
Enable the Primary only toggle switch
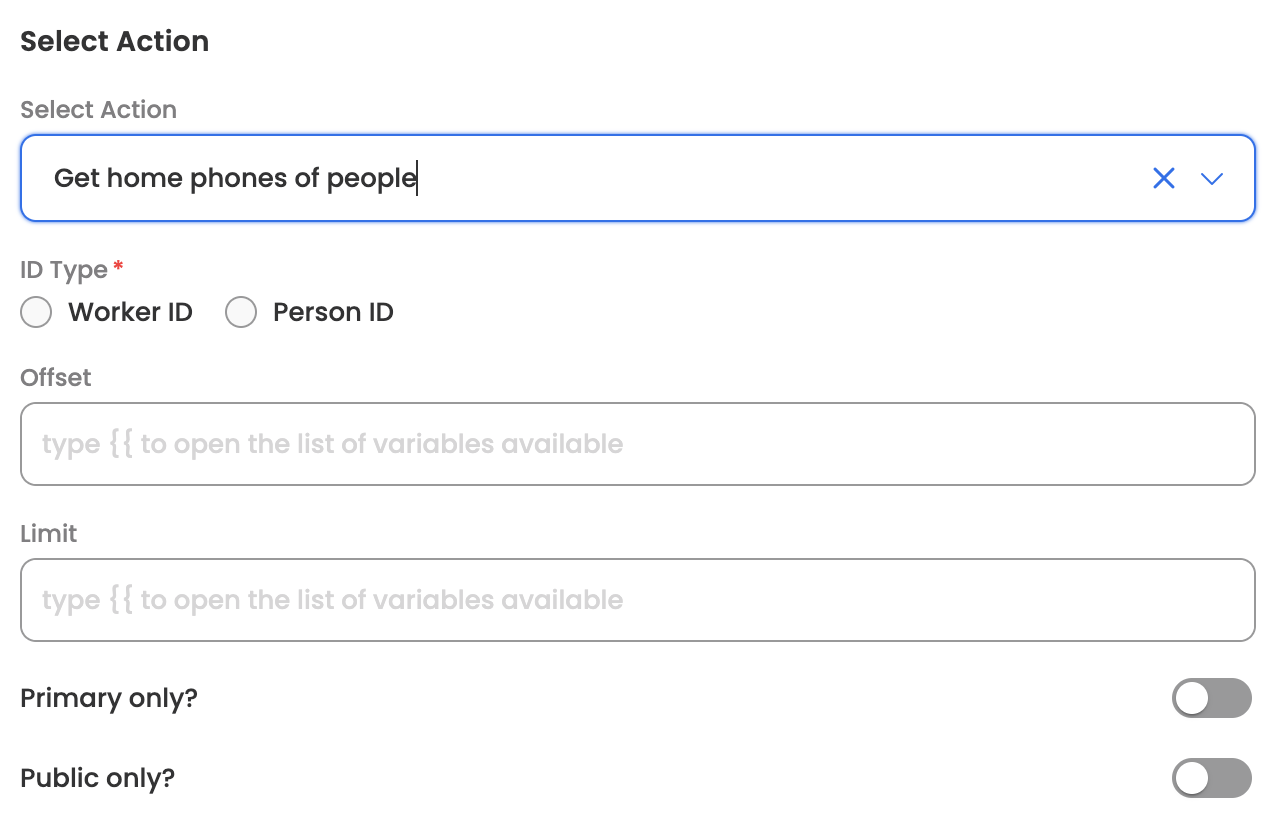tap(1211, 698)
